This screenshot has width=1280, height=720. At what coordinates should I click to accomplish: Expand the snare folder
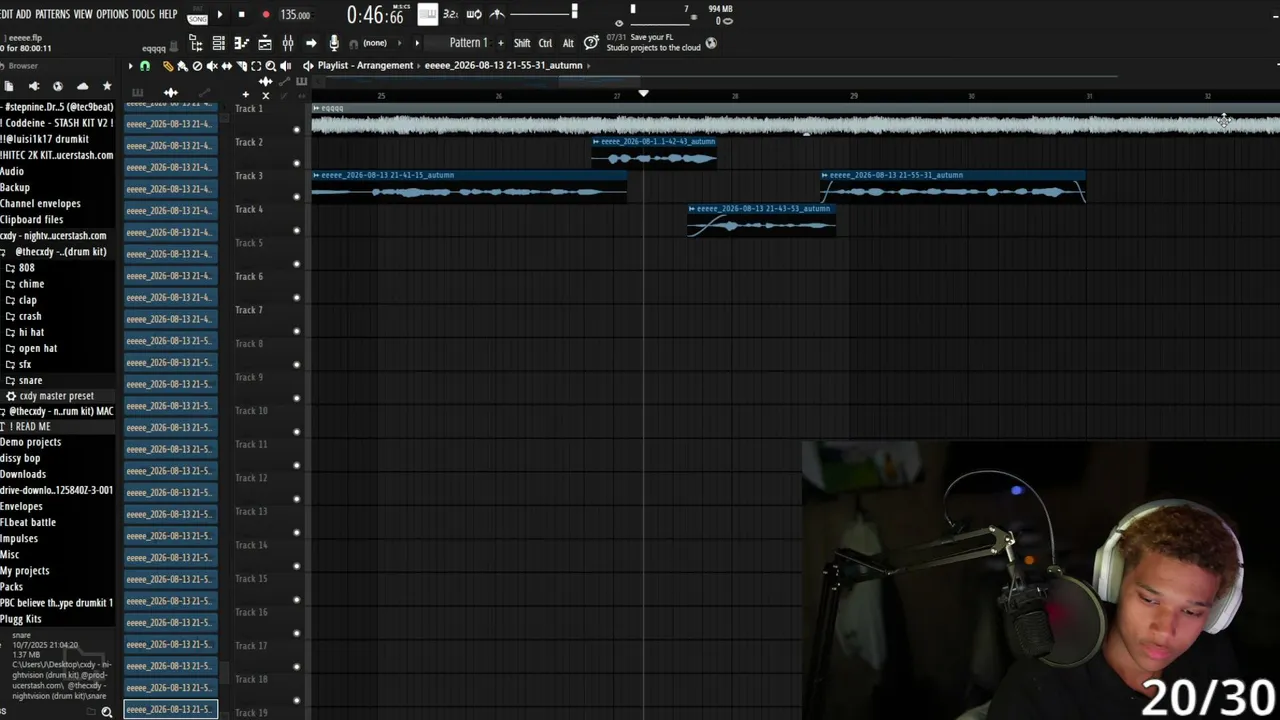pos(30,380)
